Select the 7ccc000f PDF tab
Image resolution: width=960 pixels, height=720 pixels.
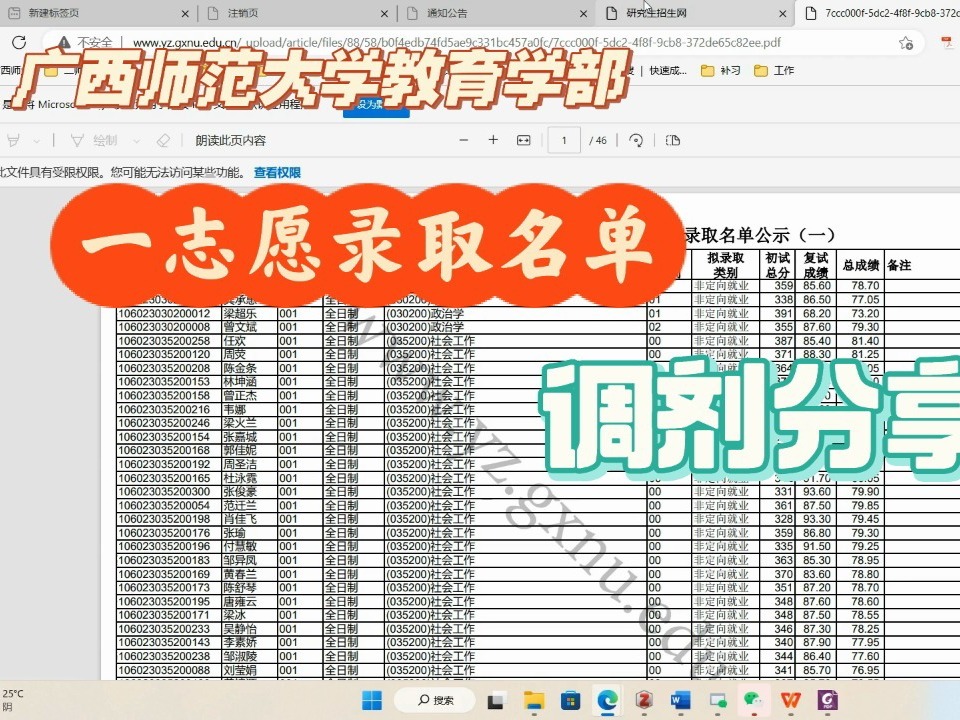pyautogui.click(x=879, y=13)
